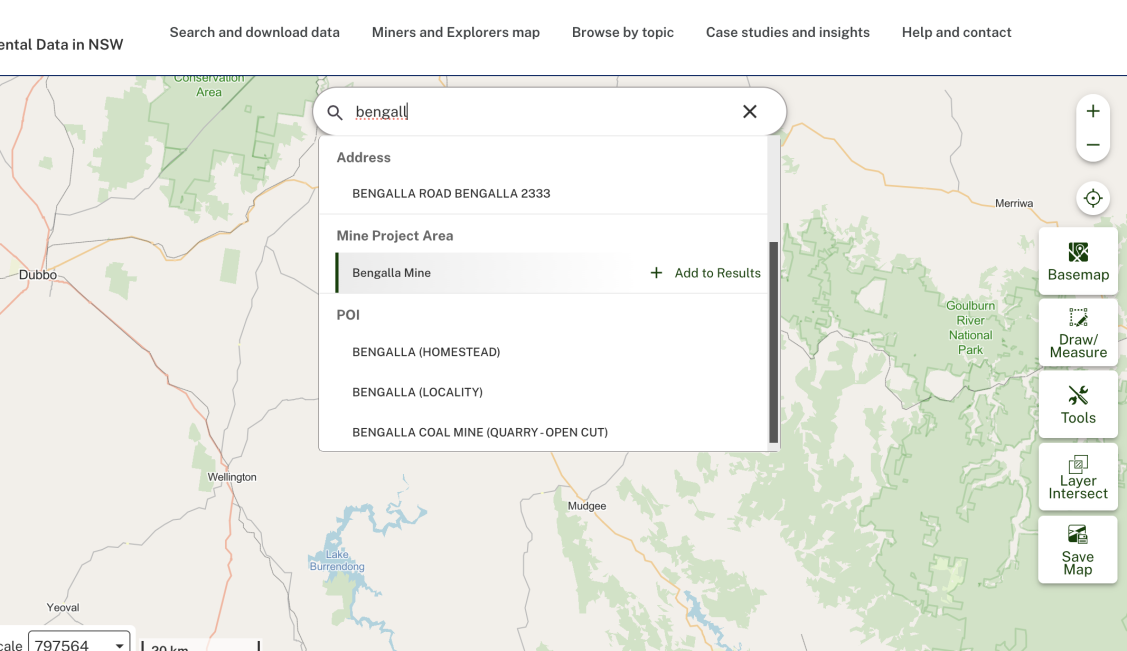The width and height of the screenshot is (1127, 651).
Task: Open Help and contact
Action: coord(957,32)
